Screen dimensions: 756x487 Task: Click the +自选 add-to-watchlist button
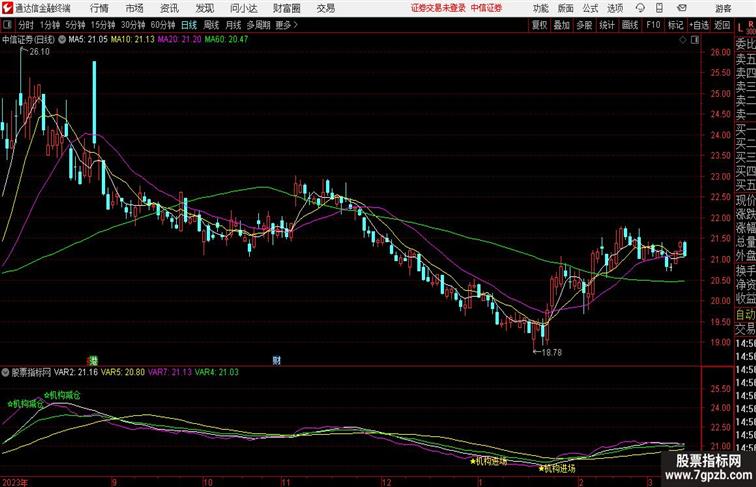[x=699, y=25]
